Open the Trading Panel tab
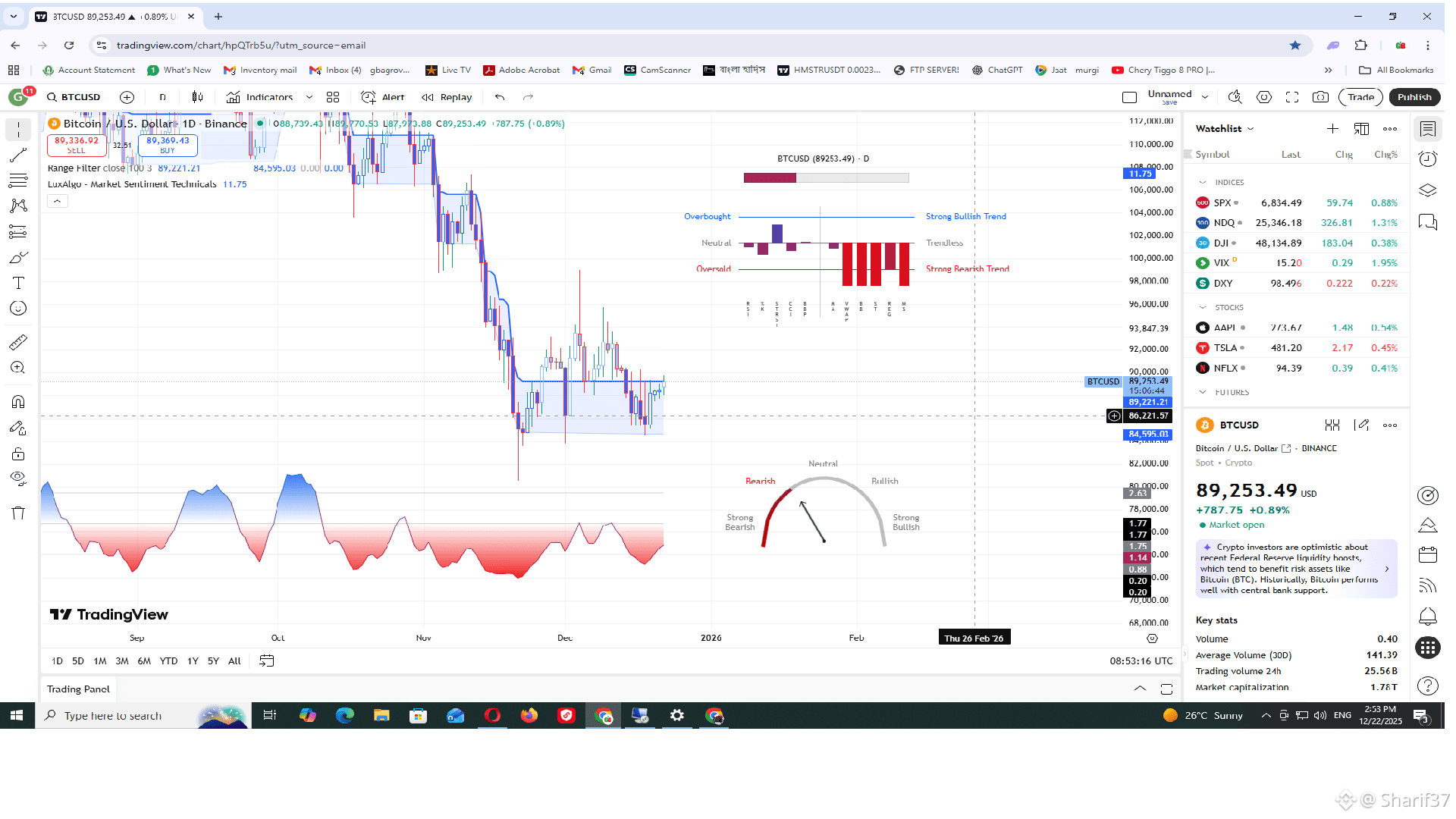This screenshot has height=819, width=1456. coord(78,689)
